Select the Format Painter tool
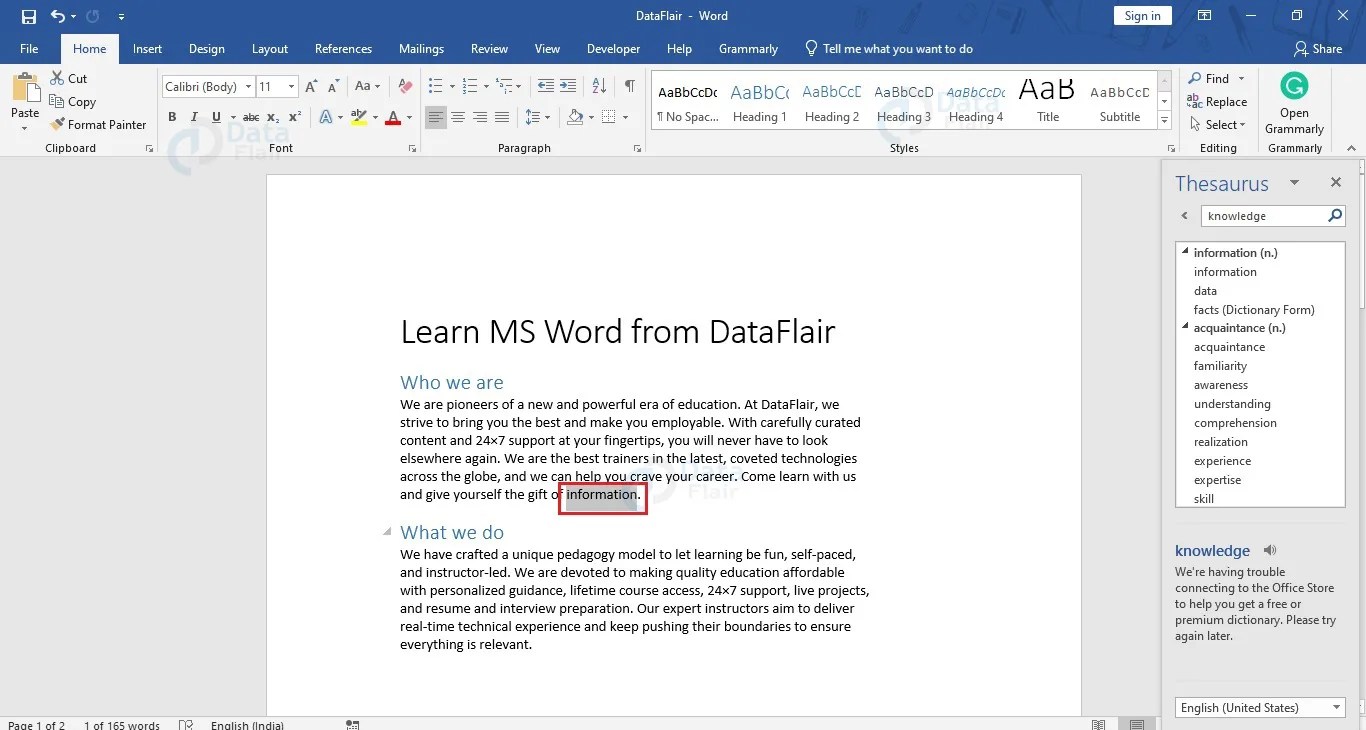1366x730 pixels. [98, 124]
